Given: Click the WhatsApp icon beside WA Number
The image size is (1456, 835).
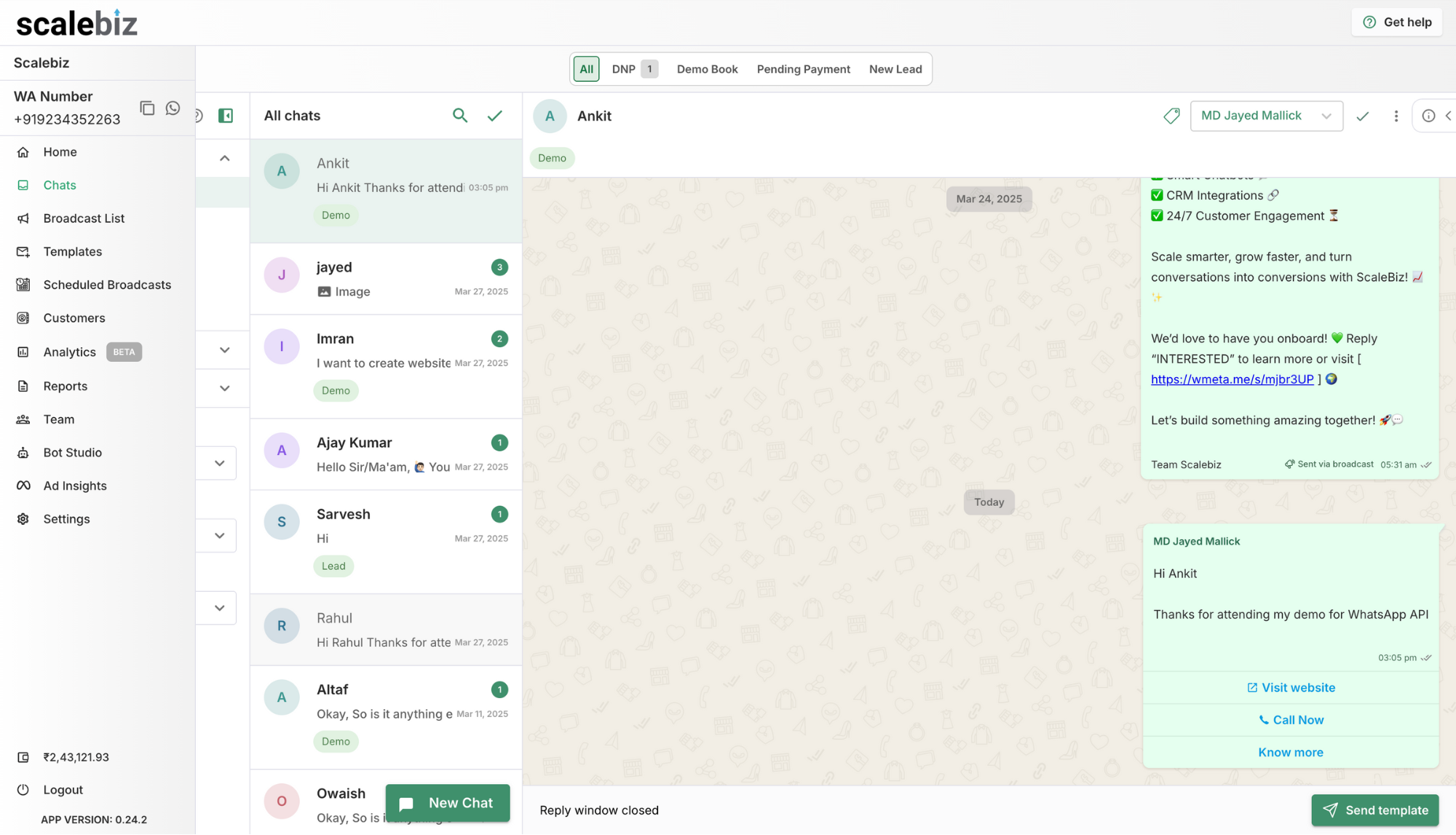Looking at the screenshot, I should pos(173,108).
